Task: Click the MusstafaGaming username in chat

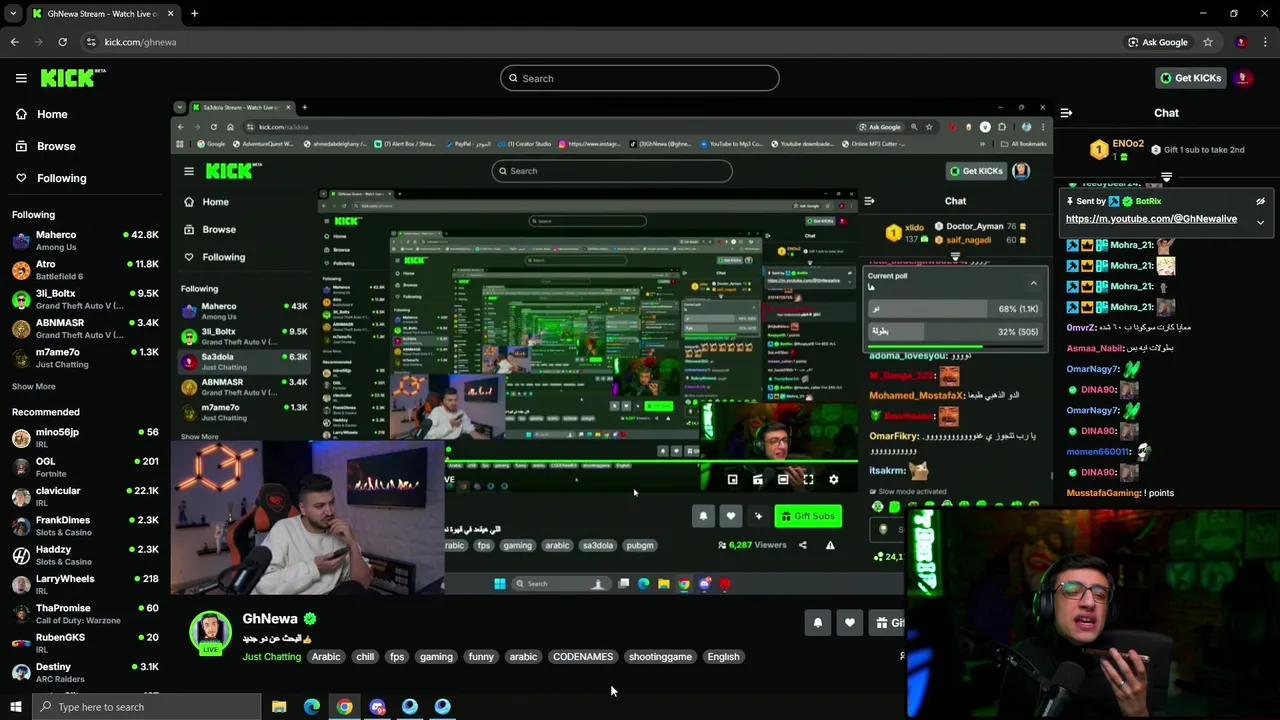Action: [x=1104, y=493]
